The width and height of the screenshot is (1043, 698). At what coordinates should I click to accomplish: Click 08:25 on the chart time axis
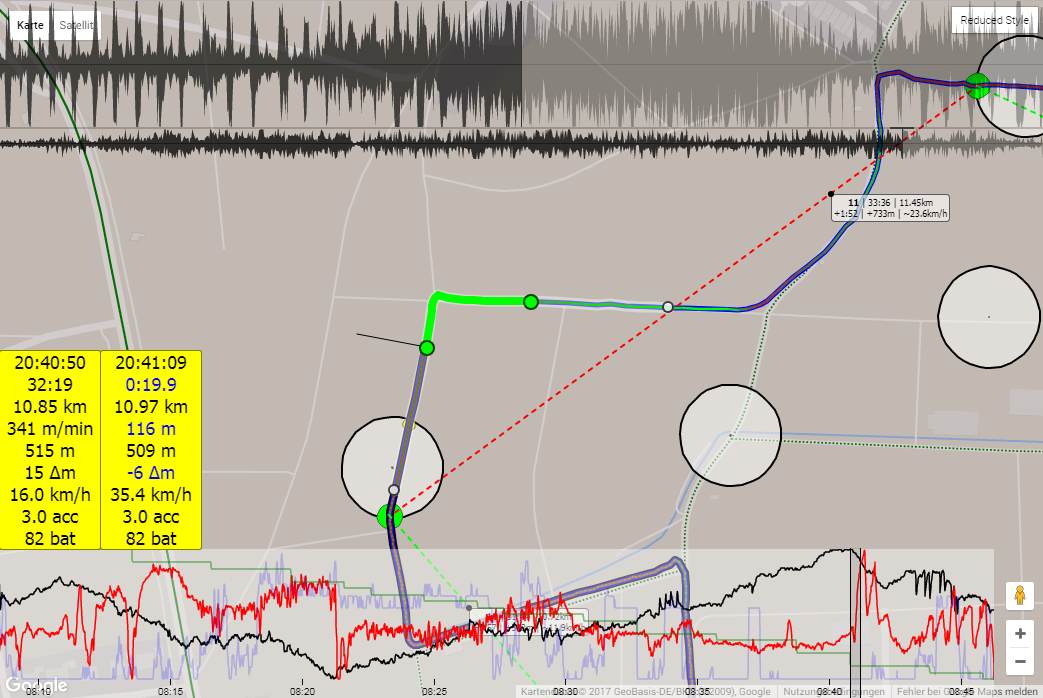click(434, 692)
